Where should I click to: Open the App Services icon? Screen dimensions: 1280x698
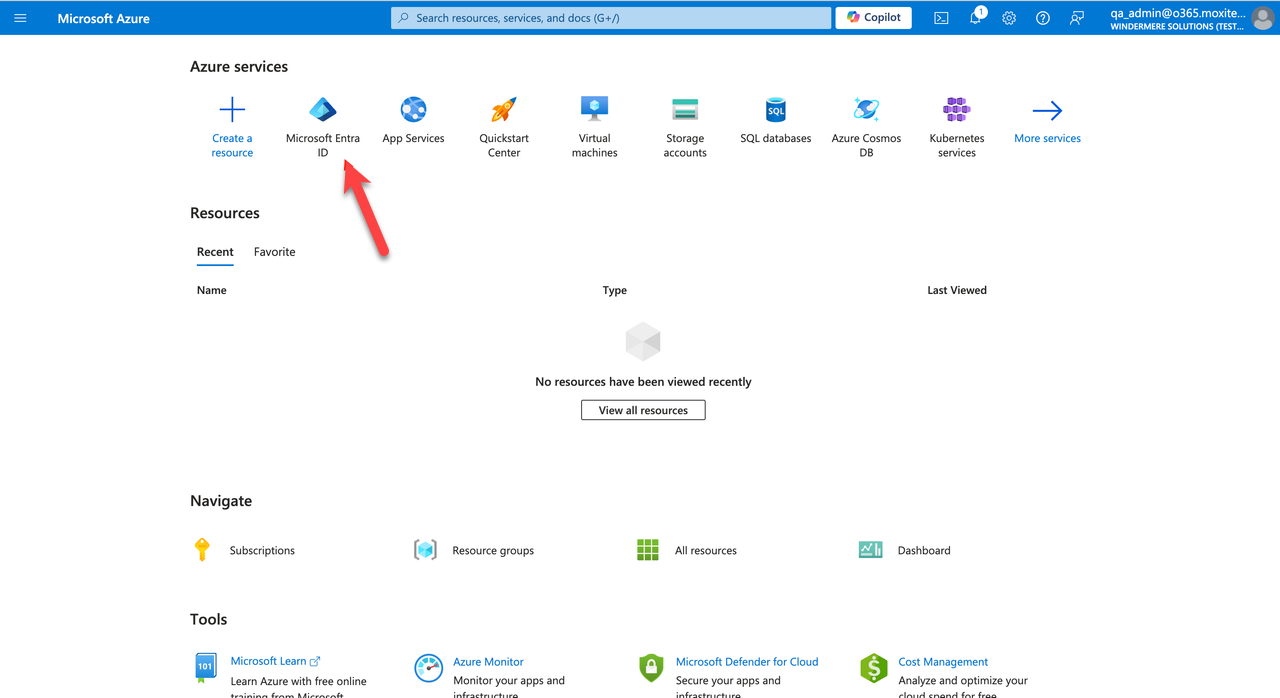(413, 109)
